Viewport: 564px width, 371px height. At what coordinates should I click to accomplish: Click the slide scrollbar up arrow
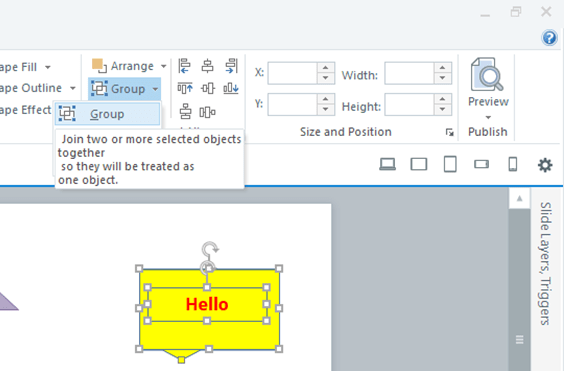(x=519, y=198)
